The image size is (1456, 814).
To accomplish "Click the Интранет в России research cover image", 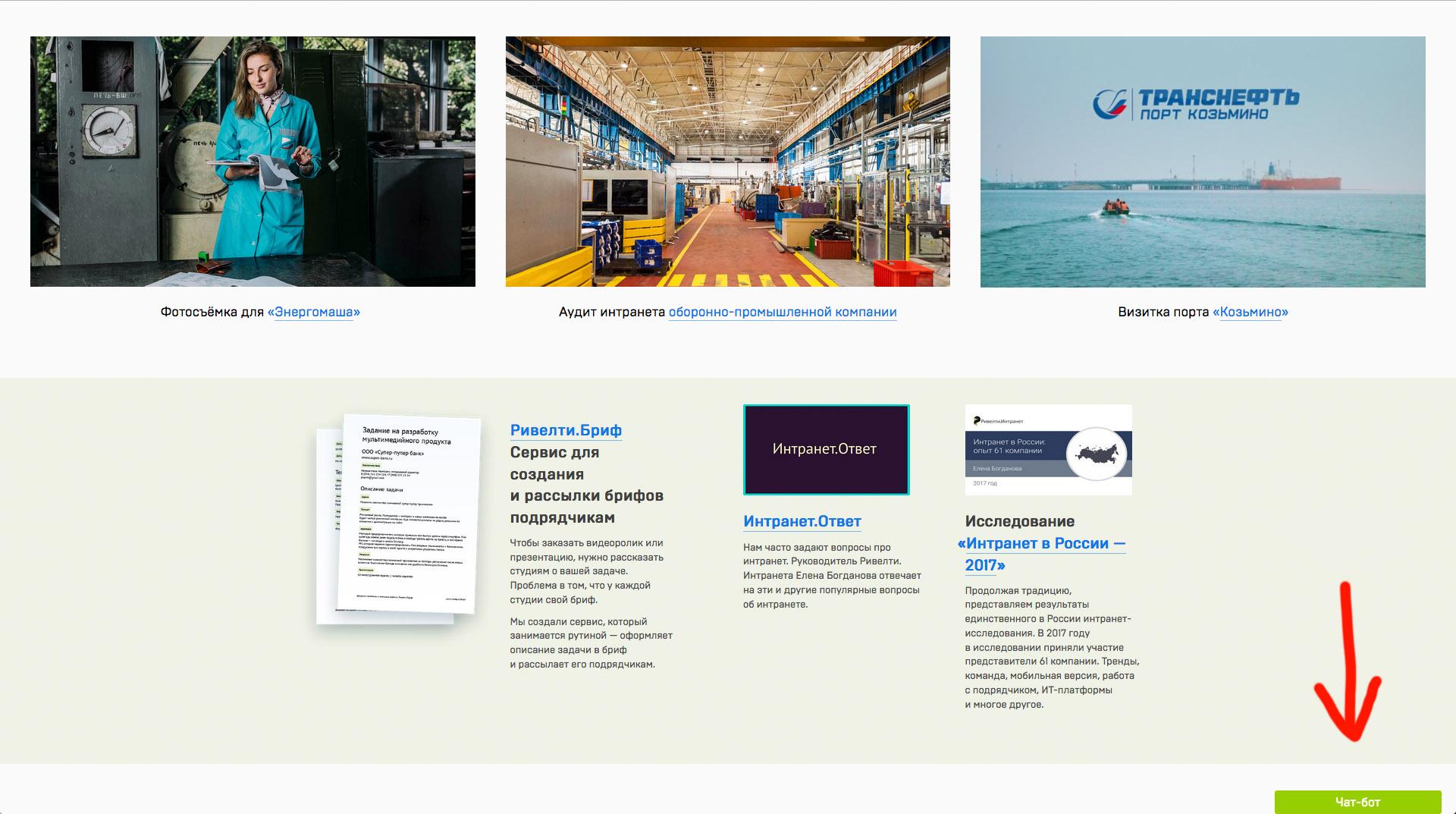I will [x=1049, y=450].
